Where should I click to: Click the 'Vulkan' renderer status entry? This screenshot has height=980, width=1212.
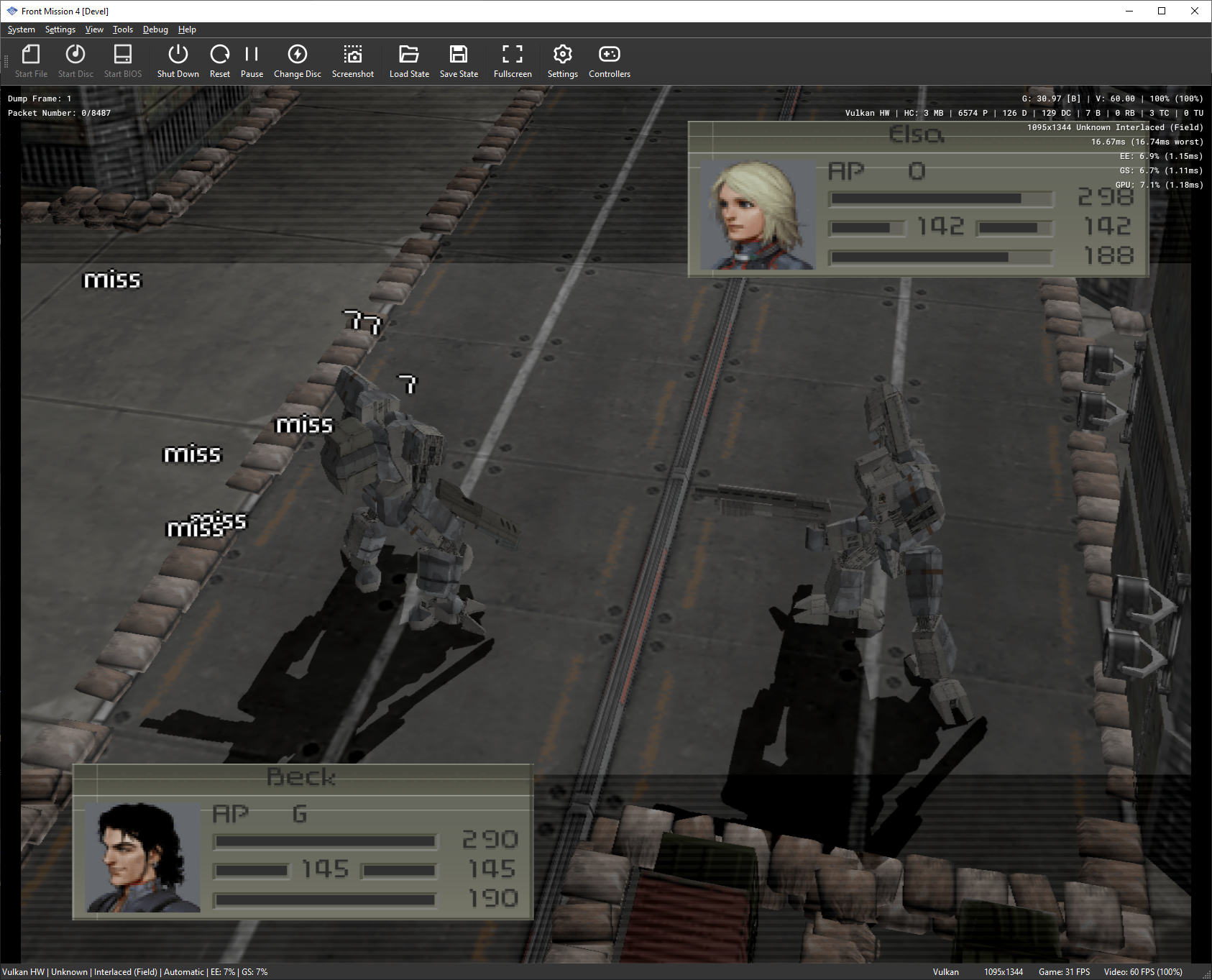tap(946, 972)
